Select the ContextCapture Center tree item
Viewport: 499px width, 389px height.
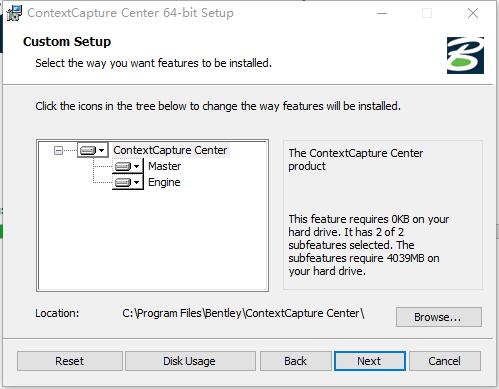(170, 150)
